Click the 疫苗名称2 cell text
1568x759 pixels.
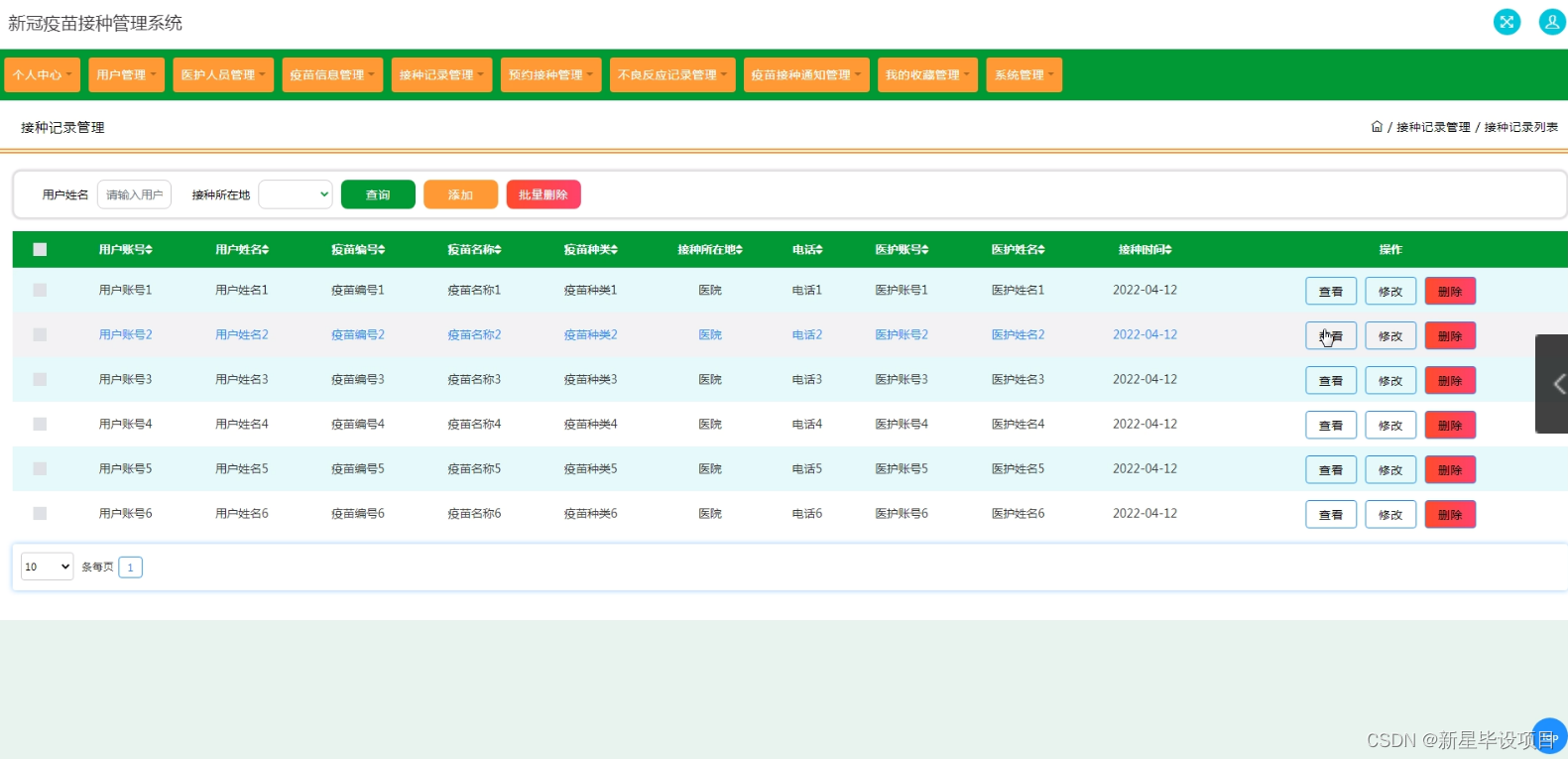click(474, 334)
